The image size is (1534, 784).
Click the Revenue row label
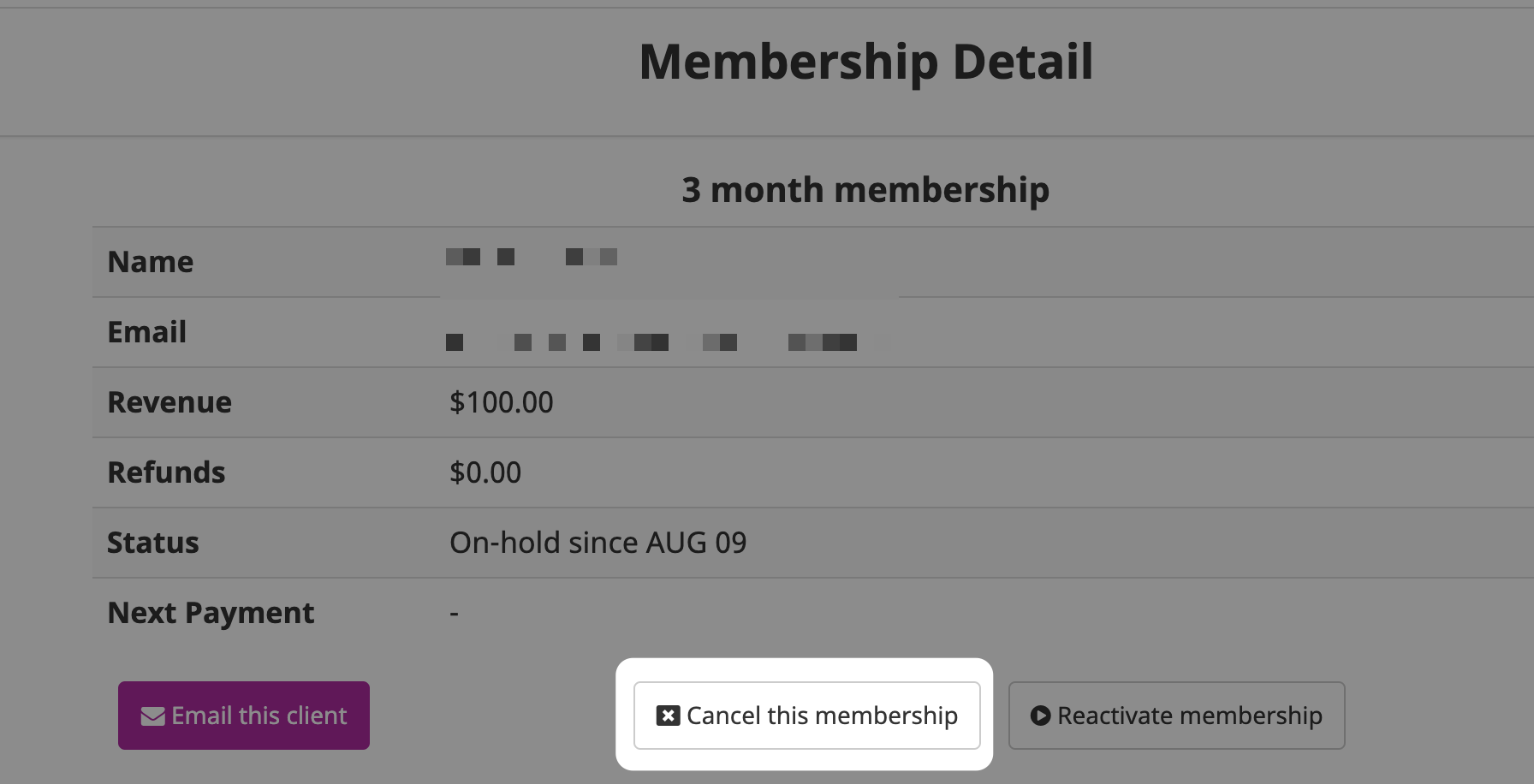[169, 402]
